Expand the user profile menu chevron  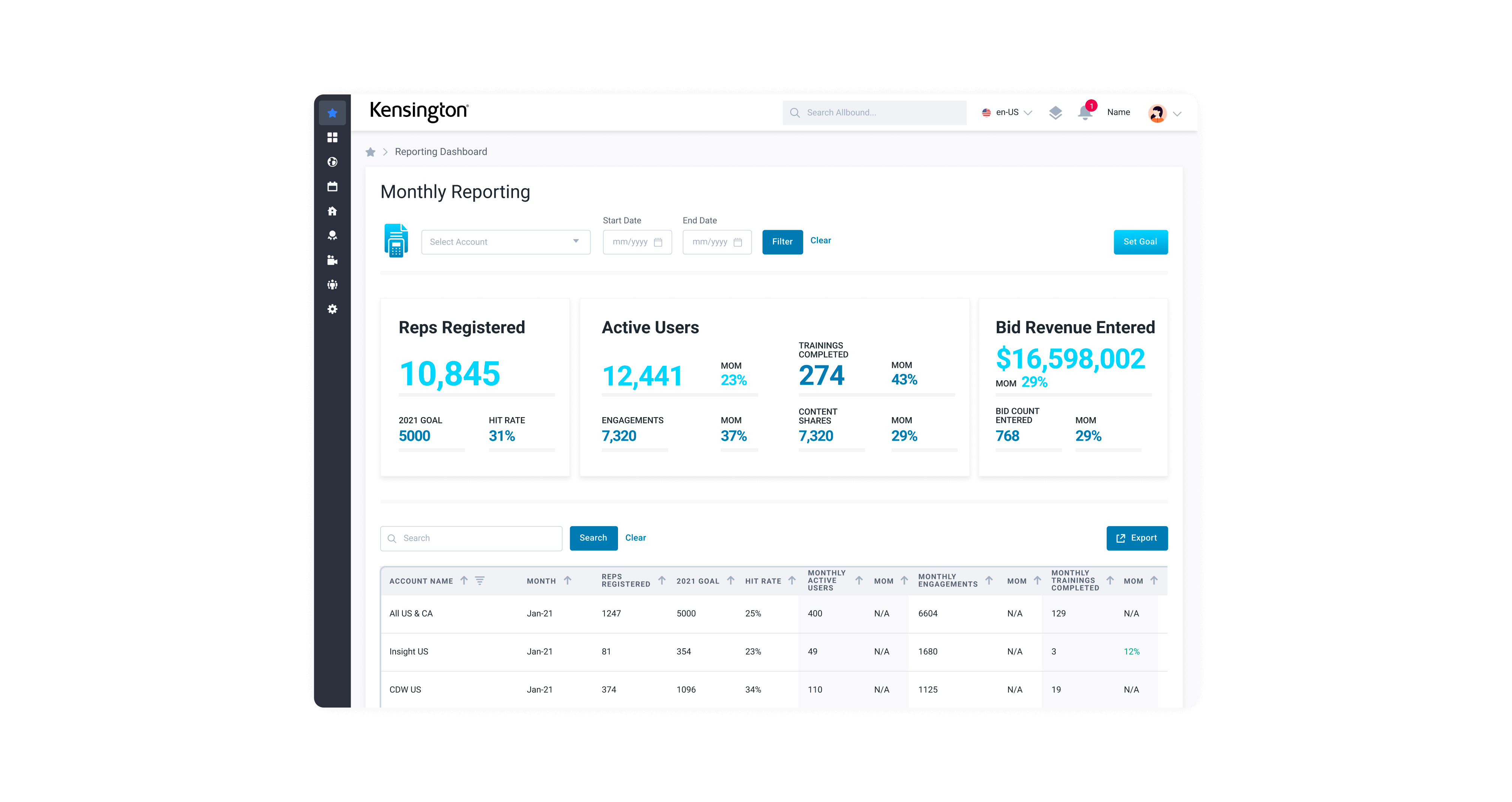pyautogui.click(x=1177, y=114)
